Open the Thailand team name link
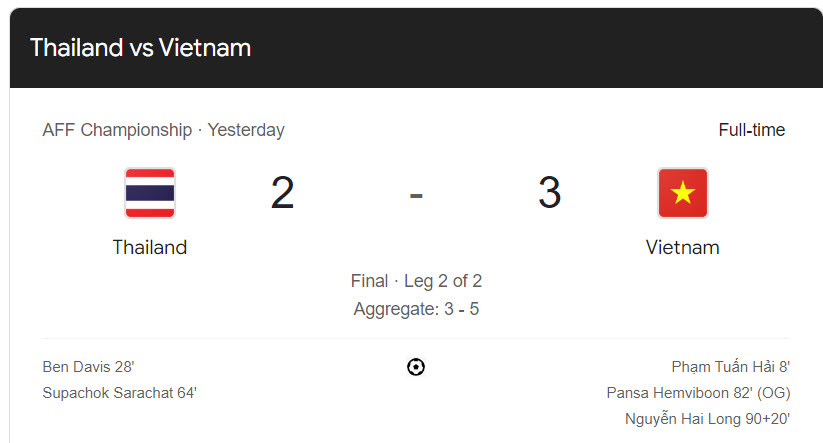 click(150, 247)
